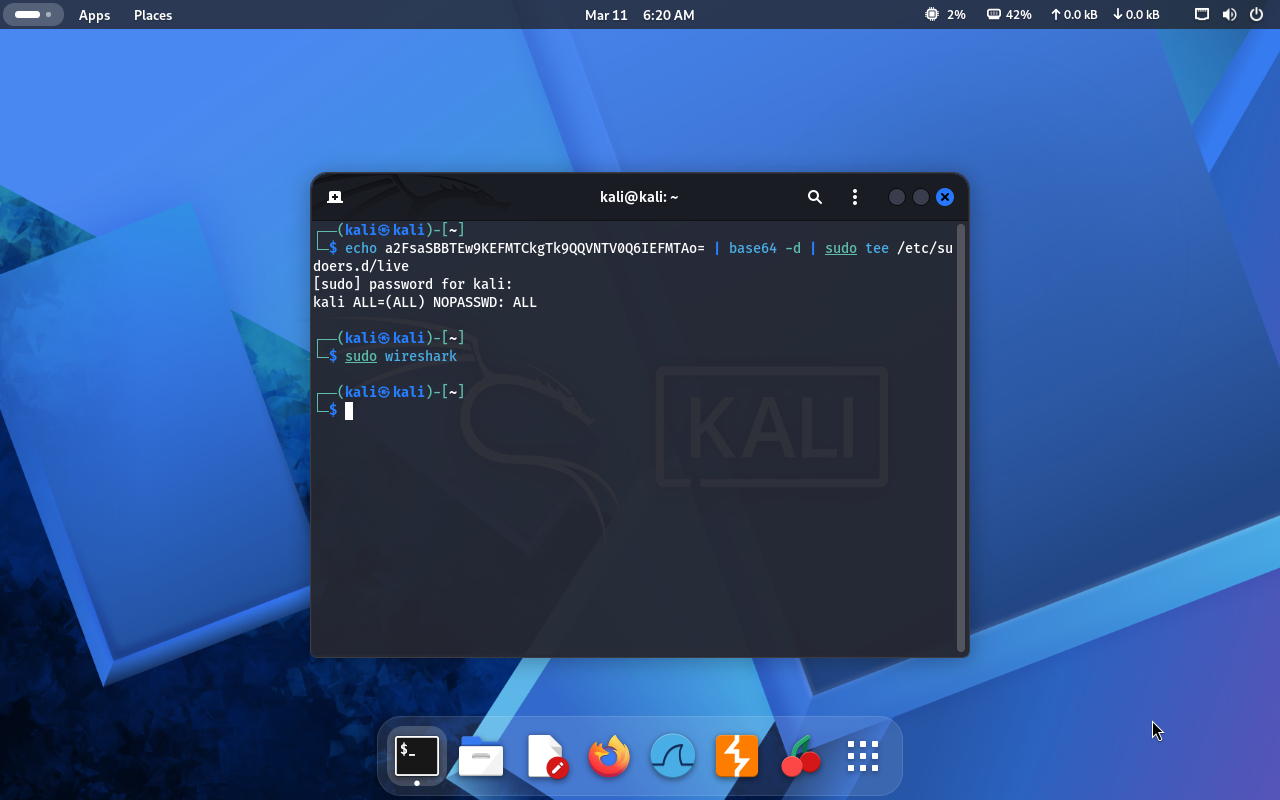This screenshot has width=1280, height=800.
Task: Click the wired network status icon
Action: click(1202, 15)
